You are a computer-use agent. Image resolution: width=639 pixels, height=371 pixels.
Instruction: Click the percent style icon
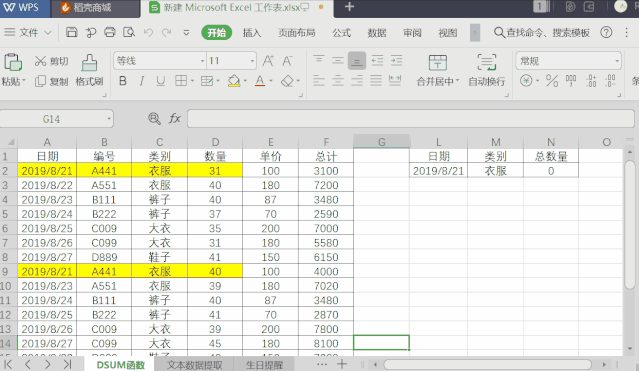(x=552, y=81)
